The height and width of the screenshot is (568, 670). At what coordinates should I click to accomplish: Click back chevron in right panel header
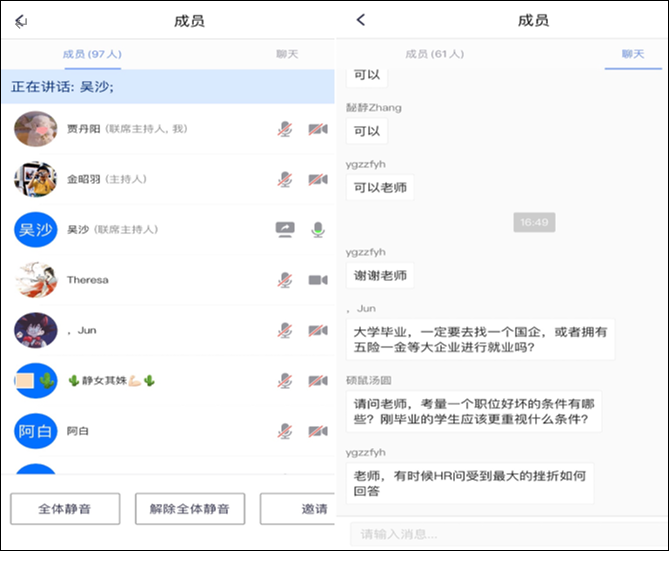pyautogui.click(x=361, y=20)
